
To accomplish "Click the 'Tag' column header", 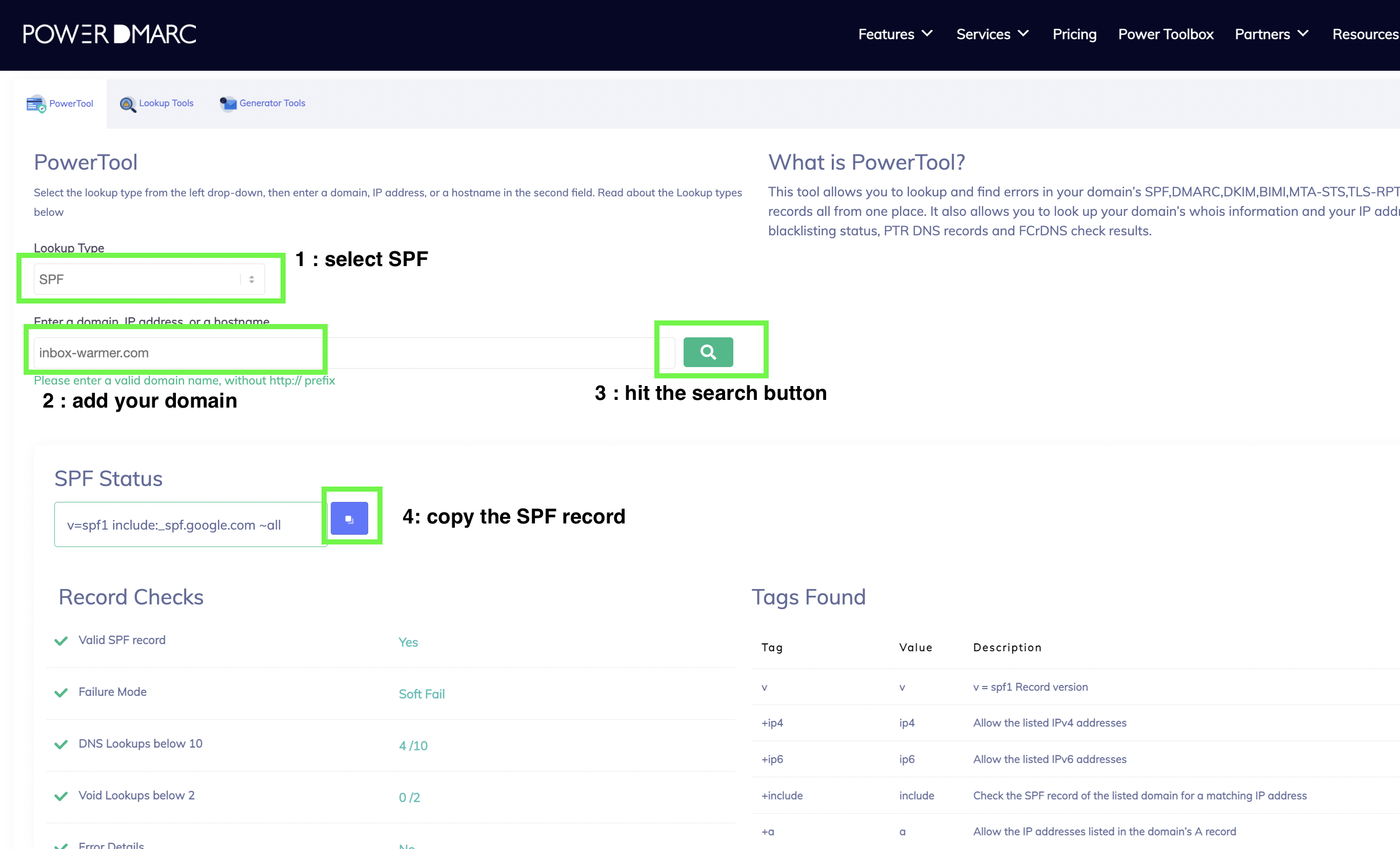I will [x=772, y=648].
